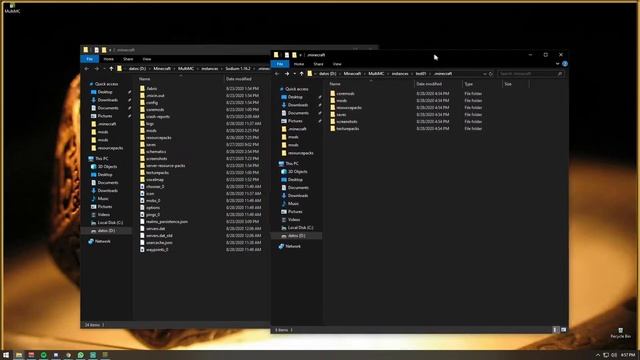Open recent locations dropdown in front window
Image resolution: width=640 pixels, height=360 pixels.
click(x=294, y=74)
